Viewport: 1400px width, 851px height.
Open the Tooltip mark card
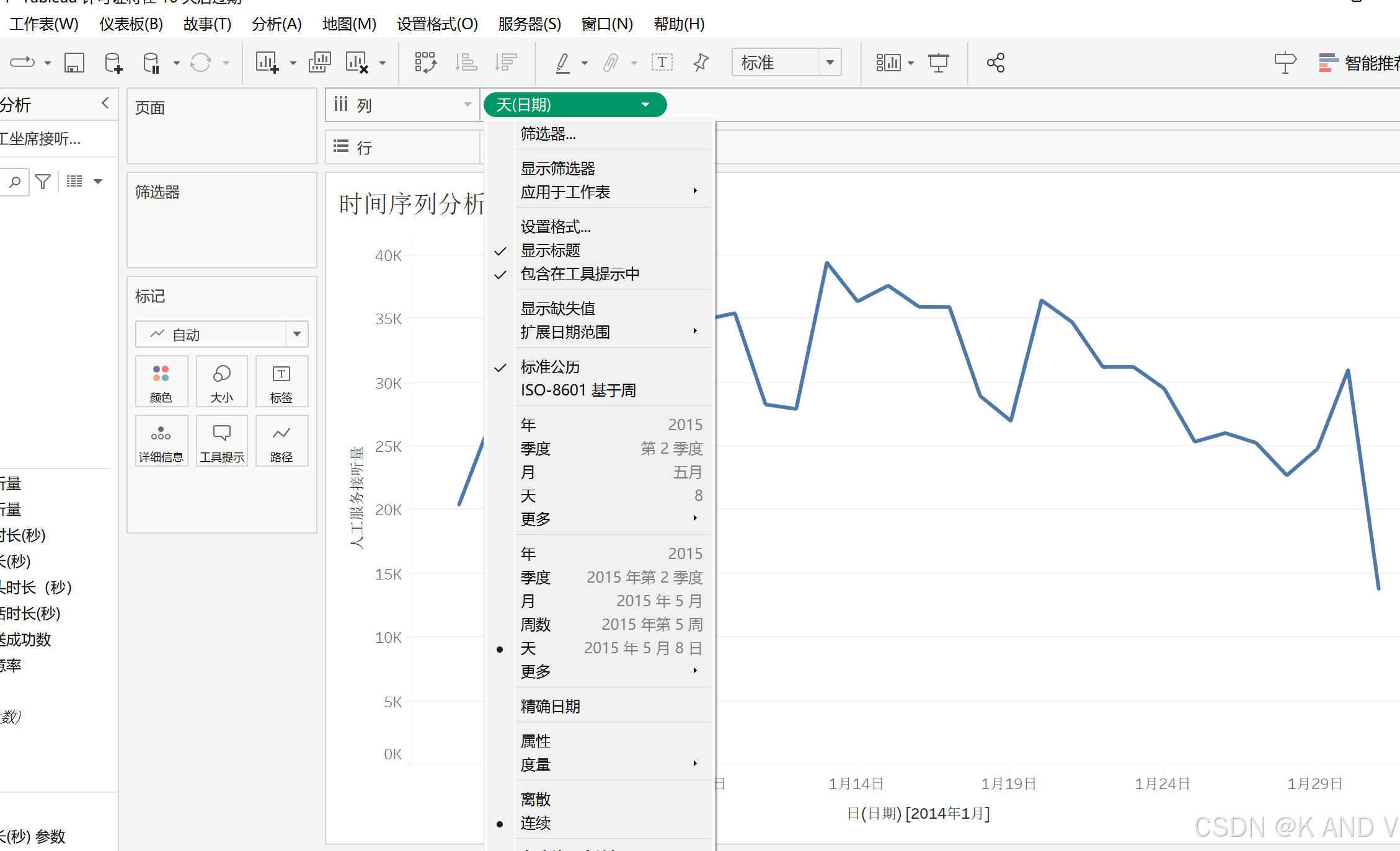pyautogui.click(x=221, y=441)
